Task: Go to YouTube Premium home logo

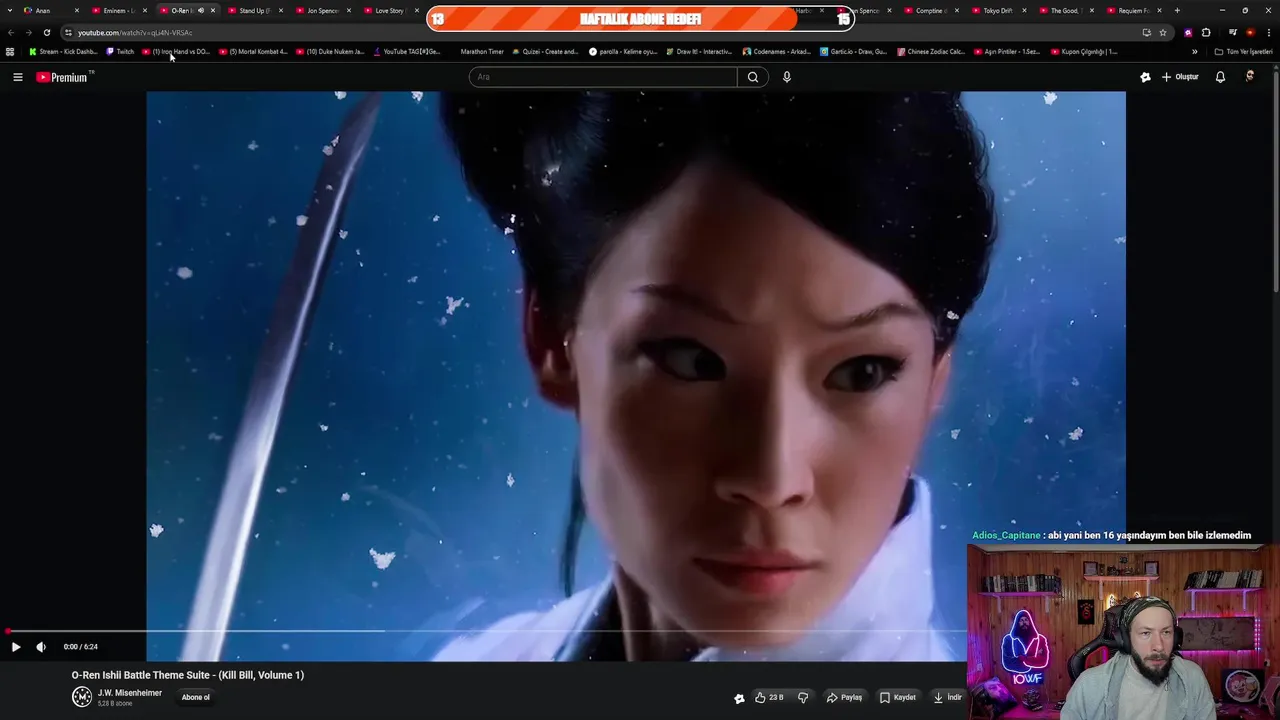Action: click(63, 77)
